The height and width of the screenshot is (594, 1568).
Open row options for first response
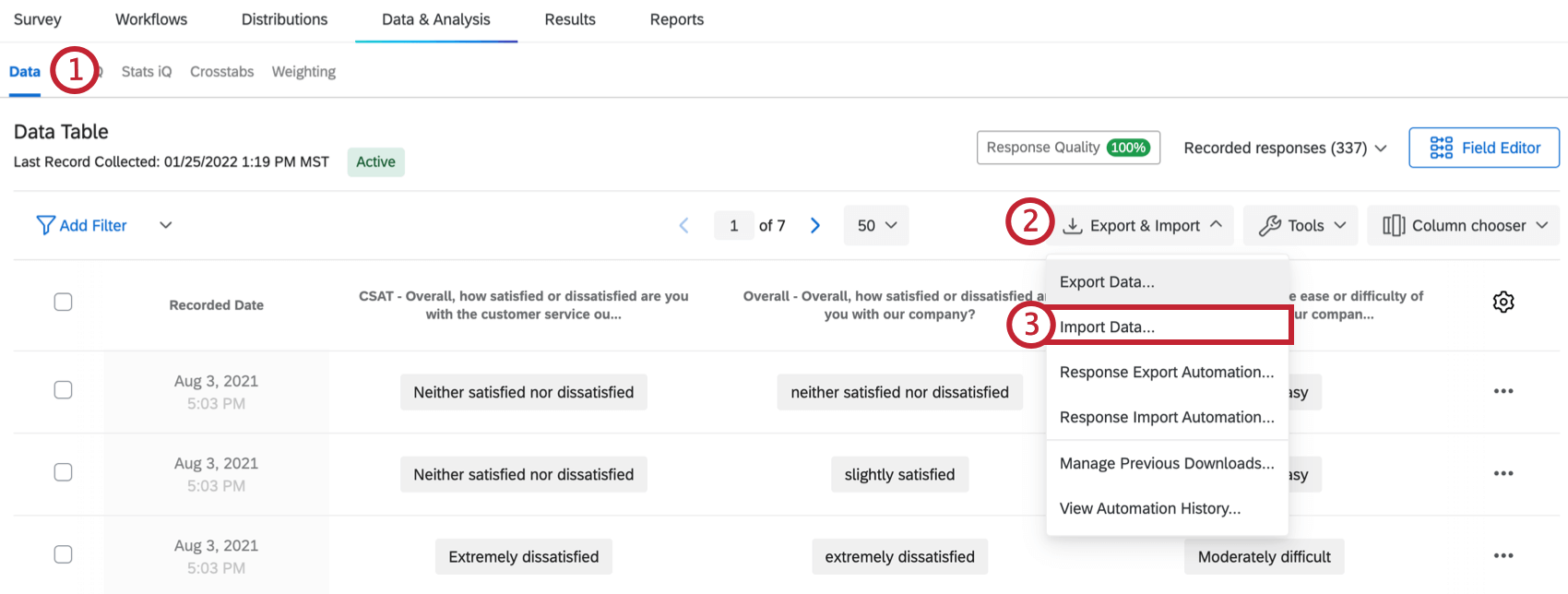tap(1503, 391)
